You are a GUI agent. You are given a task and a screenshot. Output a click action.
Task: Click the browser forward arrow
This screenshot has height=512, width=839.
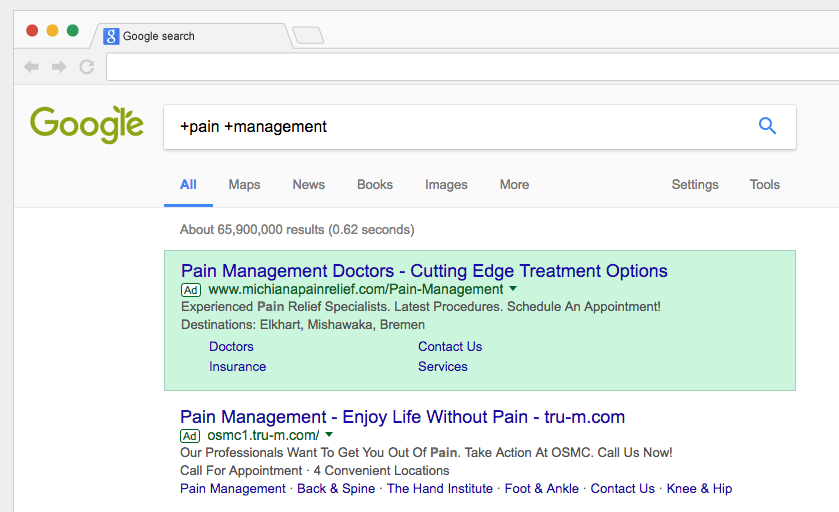tap(59, 67)
